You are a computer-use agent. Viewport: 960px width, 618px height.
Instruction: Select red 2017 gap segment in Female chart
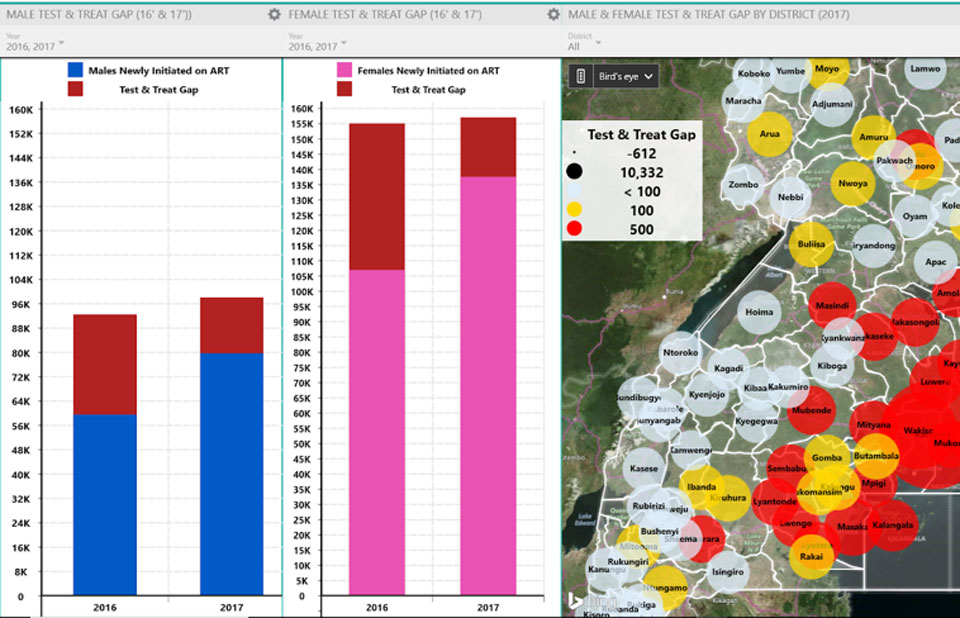tap(488, 147)
